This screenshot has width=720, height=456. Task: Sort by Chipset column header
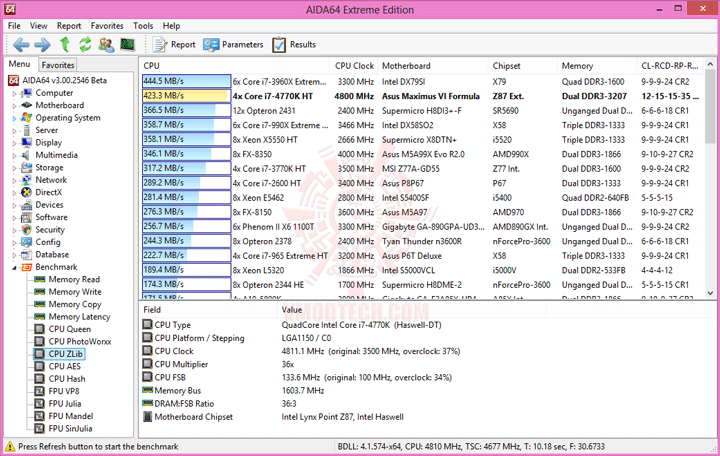523,66
